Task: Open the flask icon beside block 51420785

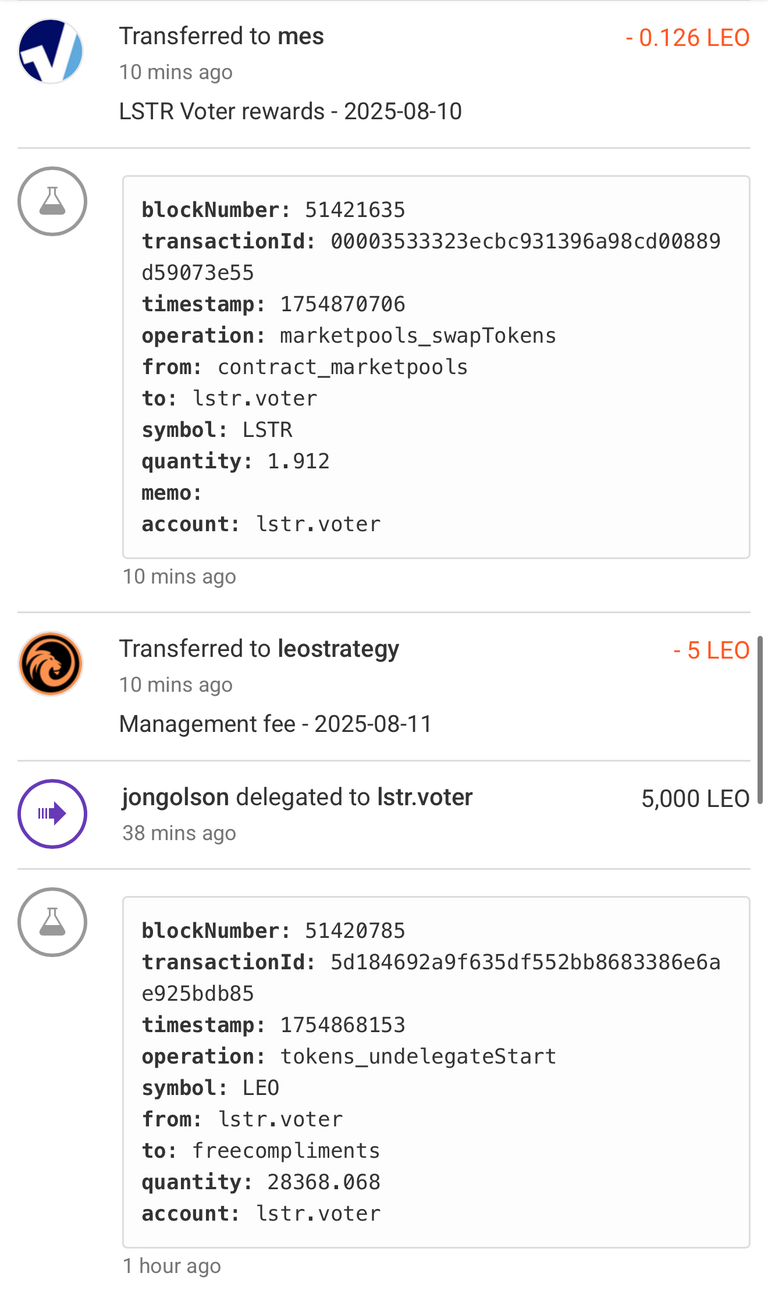Action: coord(52,922)
